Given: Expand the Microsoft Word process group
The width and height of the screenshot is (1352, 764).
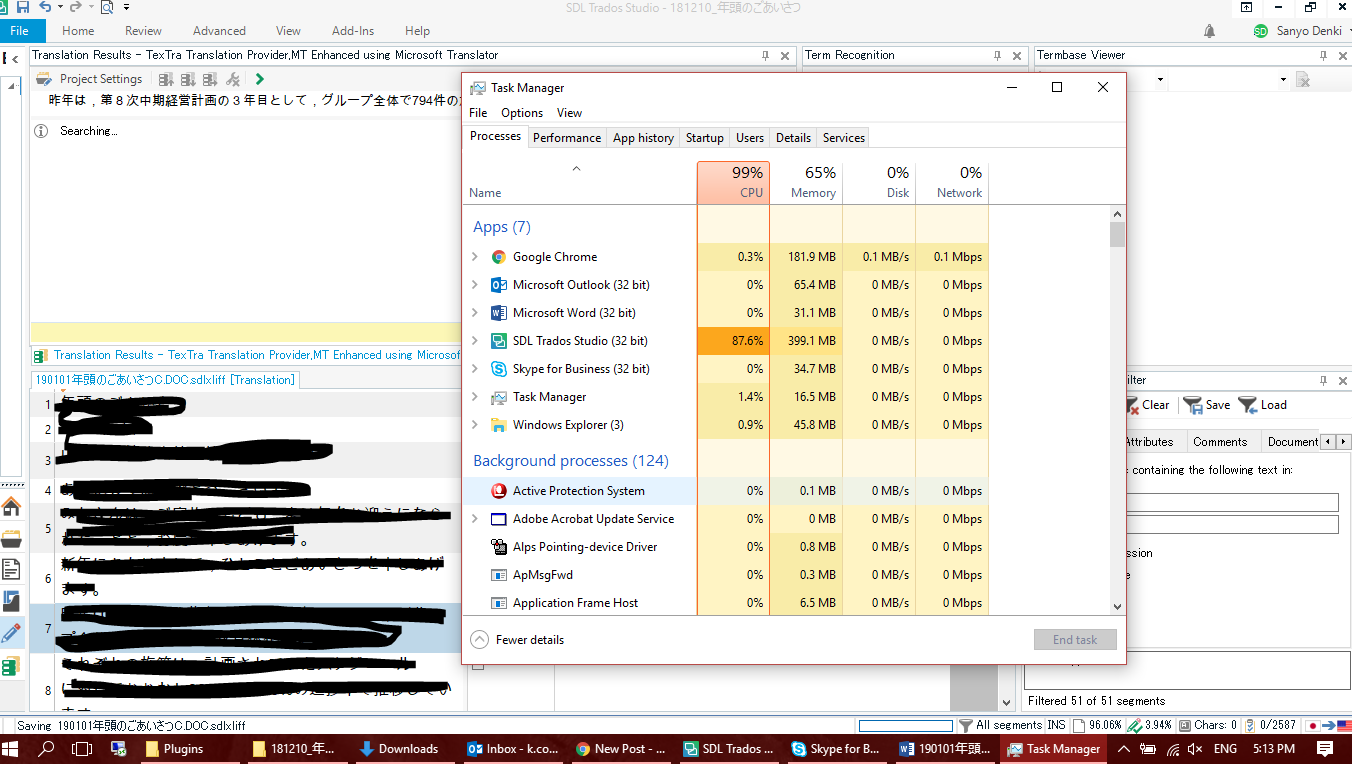Looking at the screenshot, I should (475, 313).
